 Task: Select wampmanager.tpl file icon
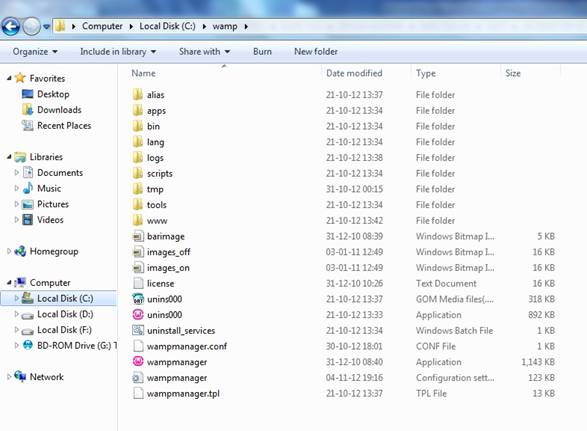click(x=138, y=393)
